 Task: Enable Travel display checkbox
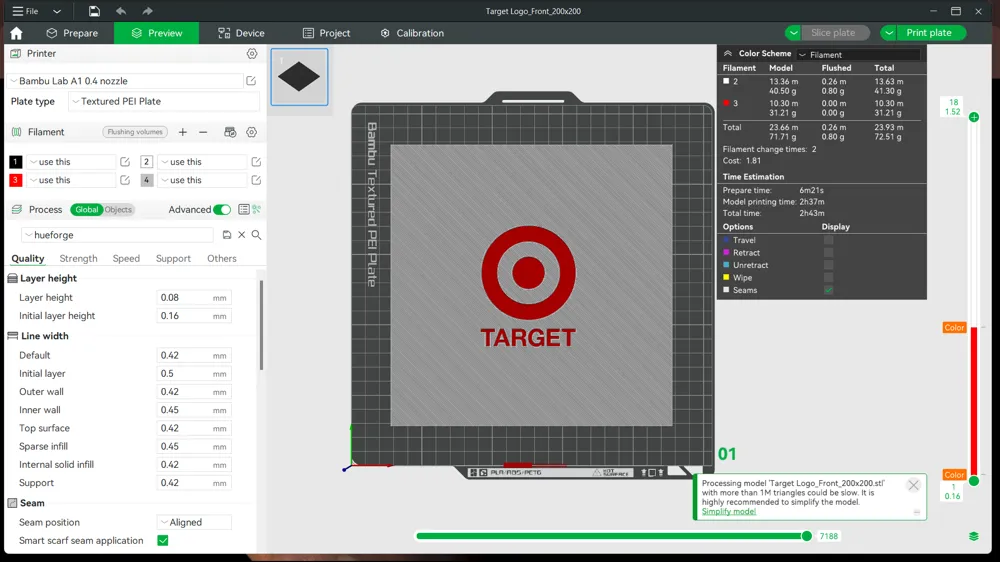coord(828,240)
